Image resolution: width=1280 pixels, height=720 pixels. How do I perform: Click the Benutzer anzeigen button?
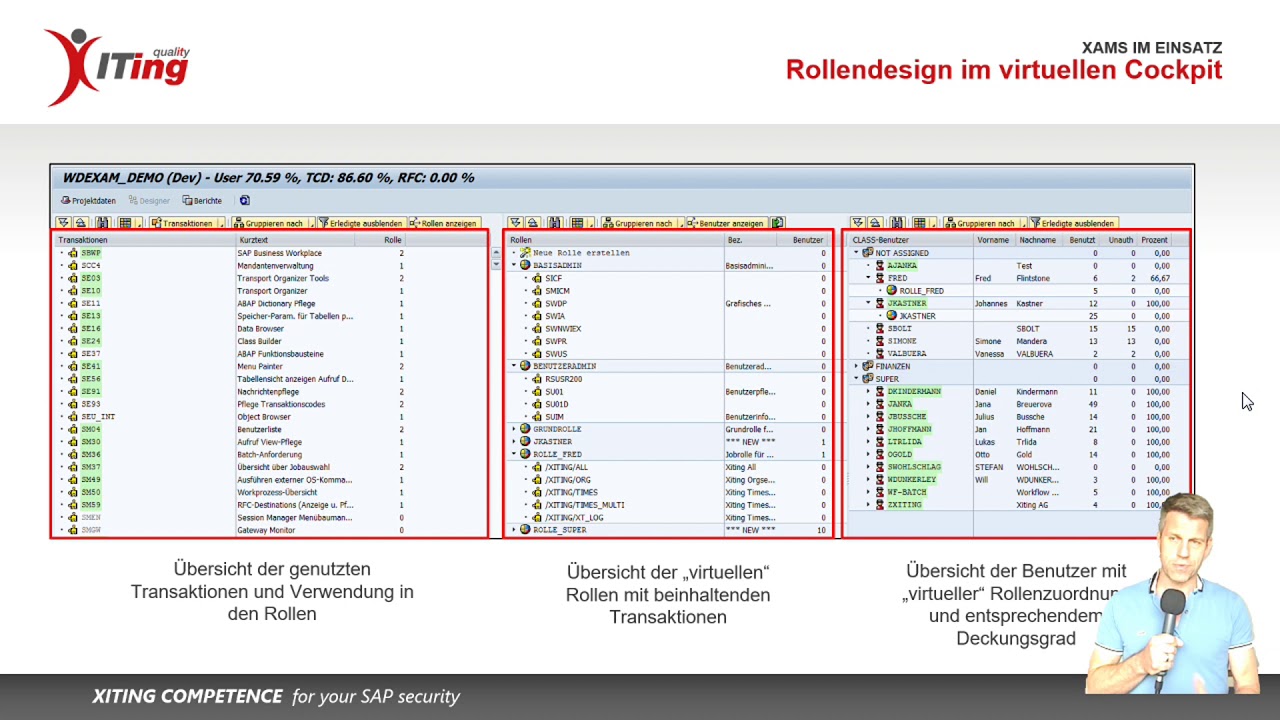click(x=727, y=223)
